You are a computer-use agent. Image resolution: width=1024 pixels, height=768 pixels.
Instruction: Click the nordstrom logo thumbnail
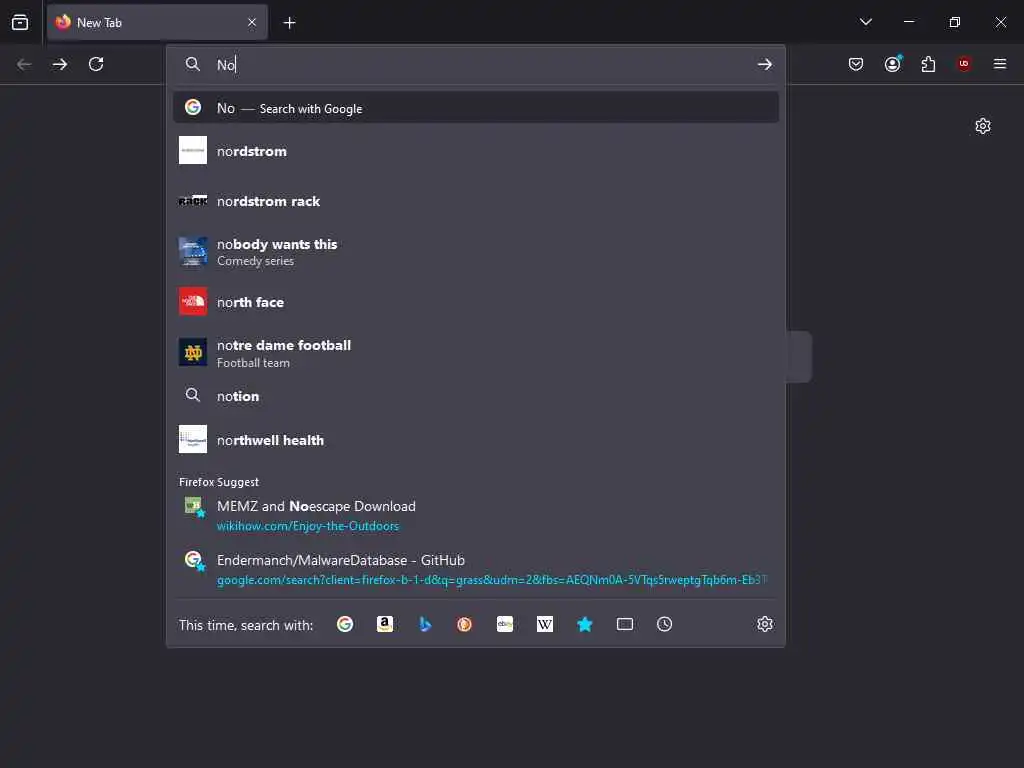click(x=193, y=150)
